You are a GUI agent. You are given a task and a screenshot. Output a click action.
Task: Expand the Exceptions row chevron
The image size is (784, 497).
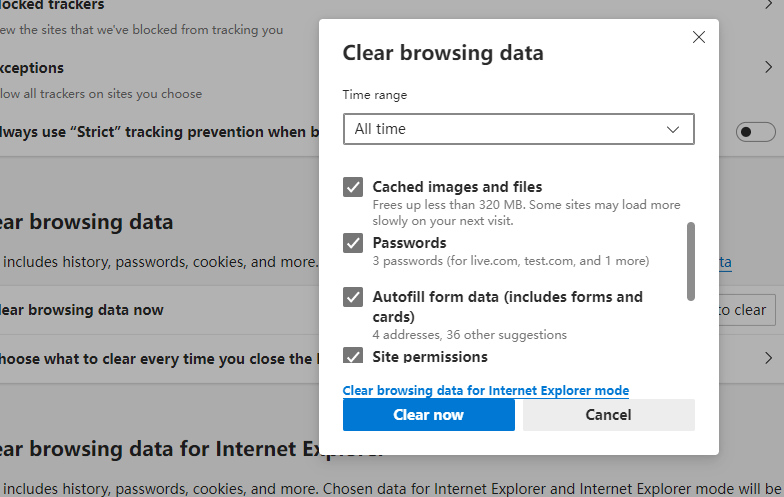(768, 68)
